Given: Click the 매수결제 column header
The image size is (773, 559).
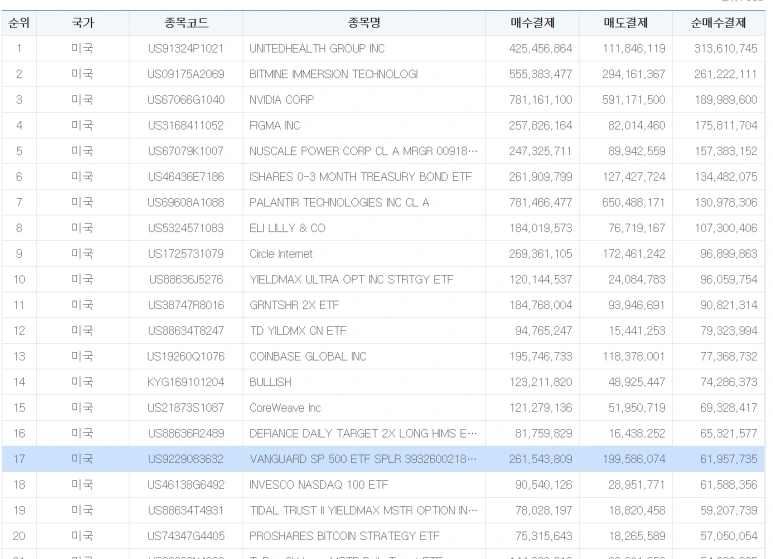Looking at the screenshot, I should click(532, 23).
